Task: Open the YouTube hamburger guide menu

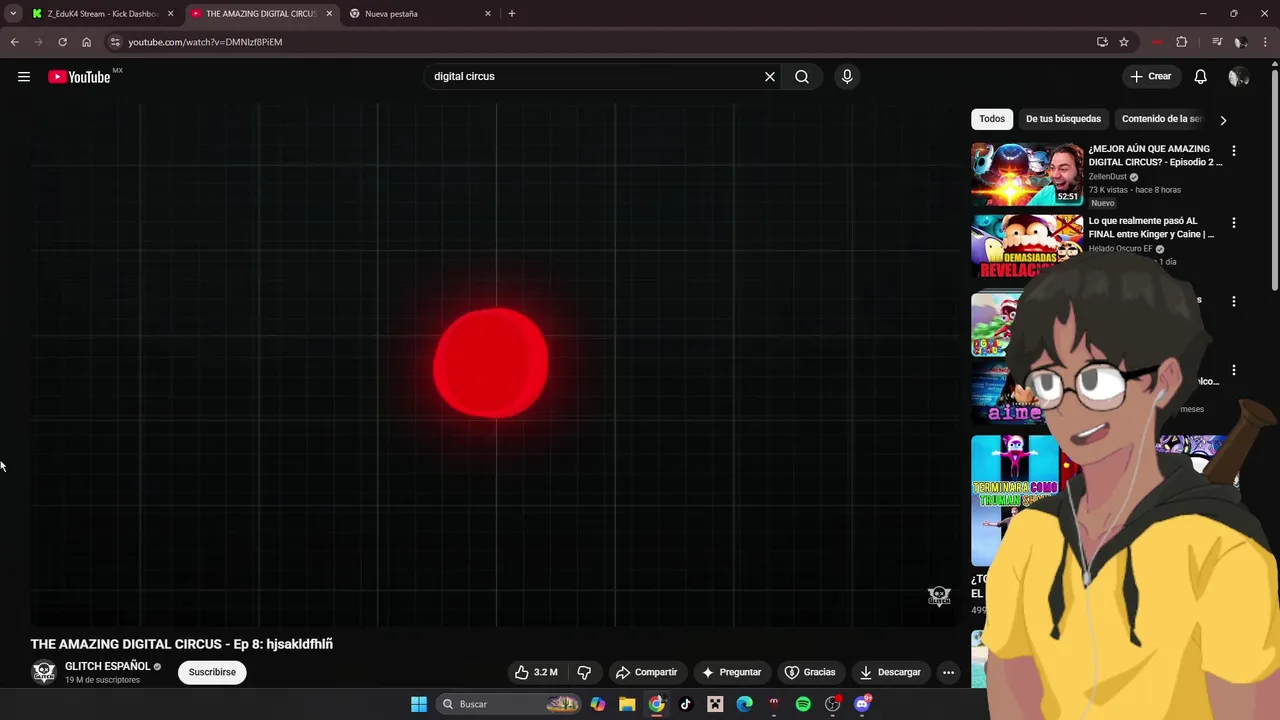Action: 24,77
